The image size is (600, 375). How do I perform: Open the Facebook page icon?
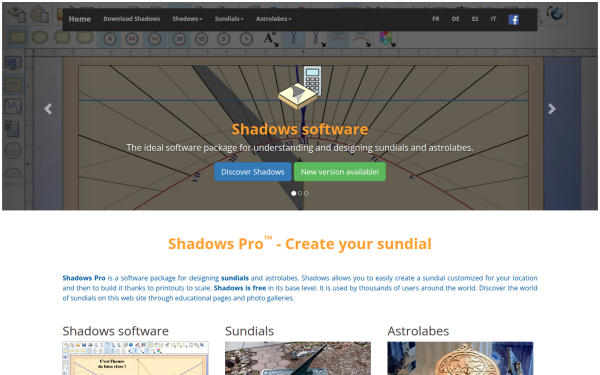(514, 20)
